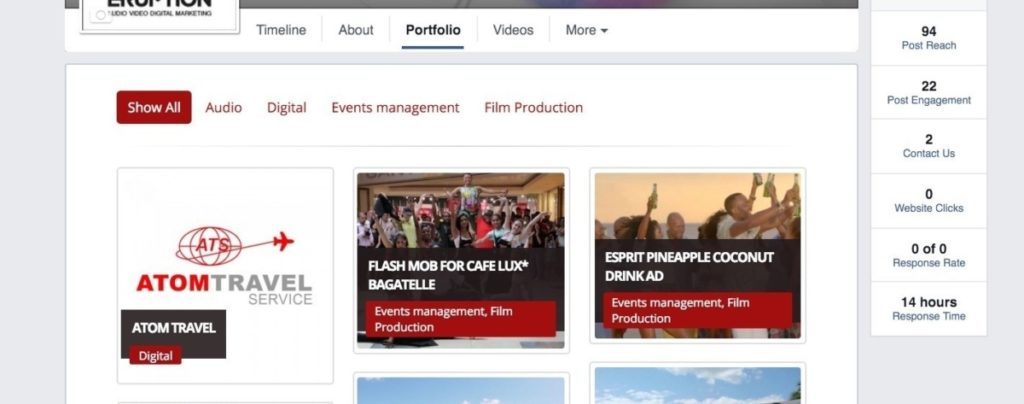View the 22 Post Engagement stat
This screenshot has height=404, width=1024.
(929, 92)
